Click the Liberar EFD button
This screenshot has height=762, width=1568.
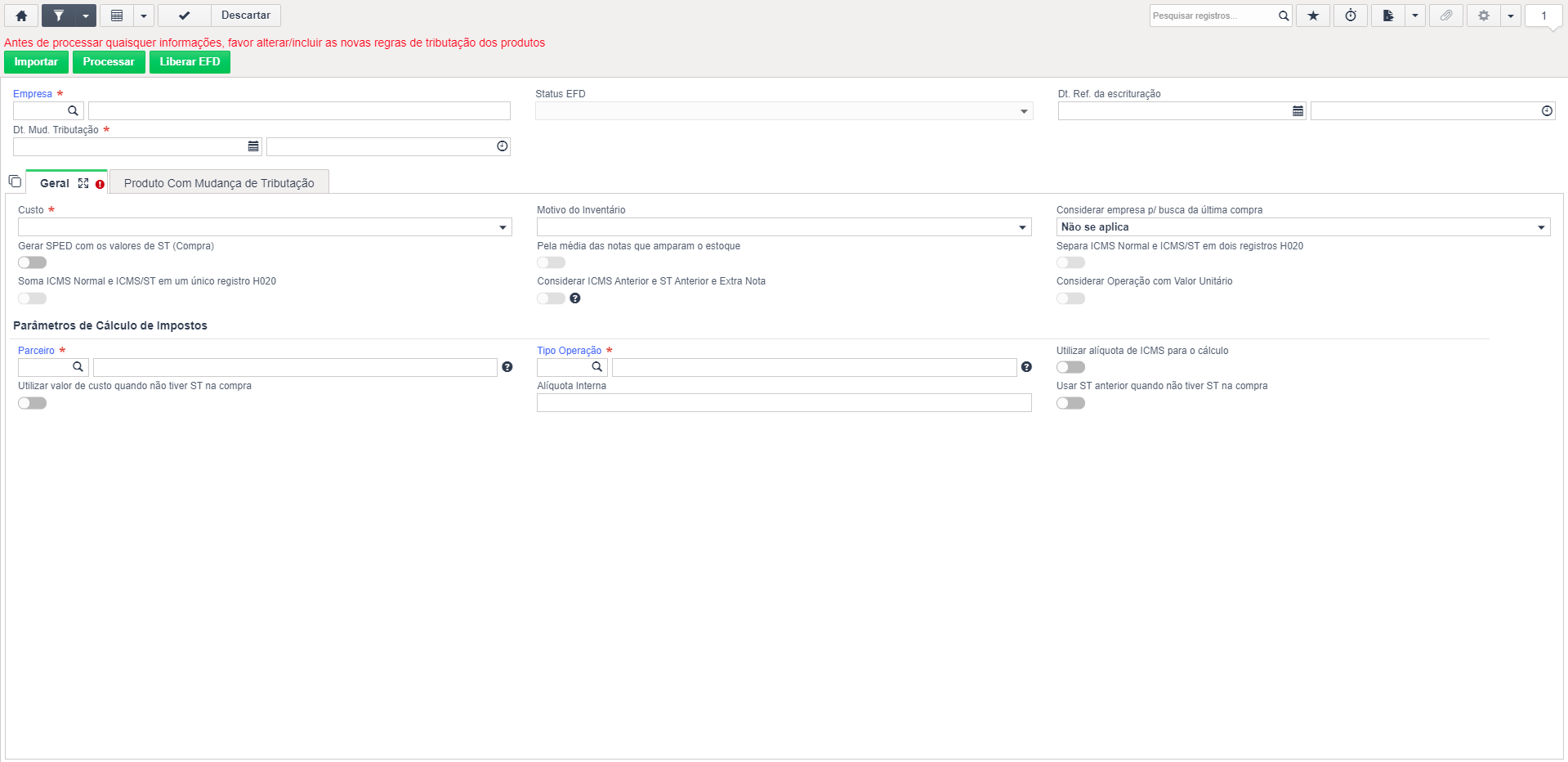pos(190,62)
